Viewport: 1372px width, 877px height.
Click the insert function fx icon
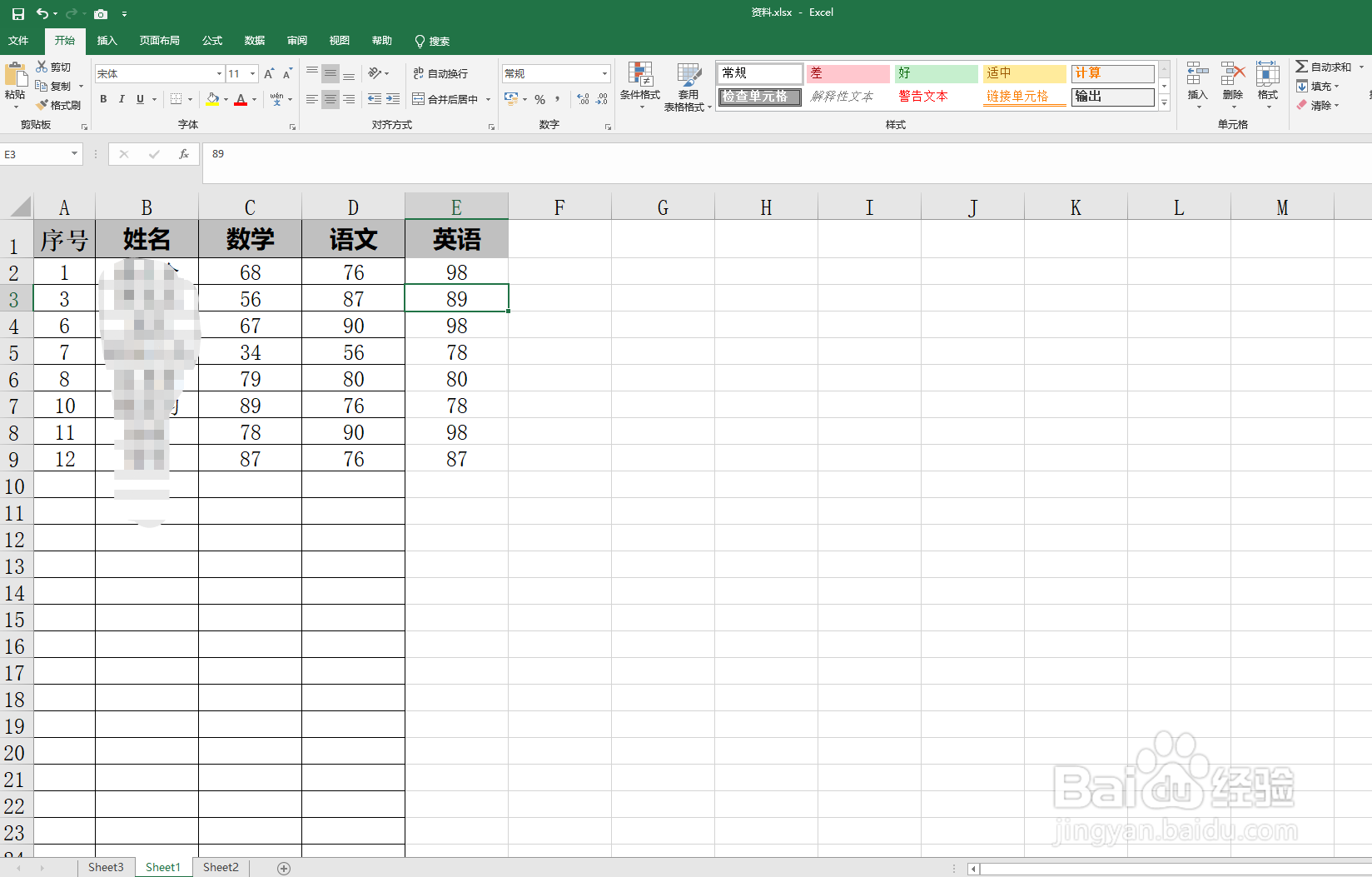[184, 154]
